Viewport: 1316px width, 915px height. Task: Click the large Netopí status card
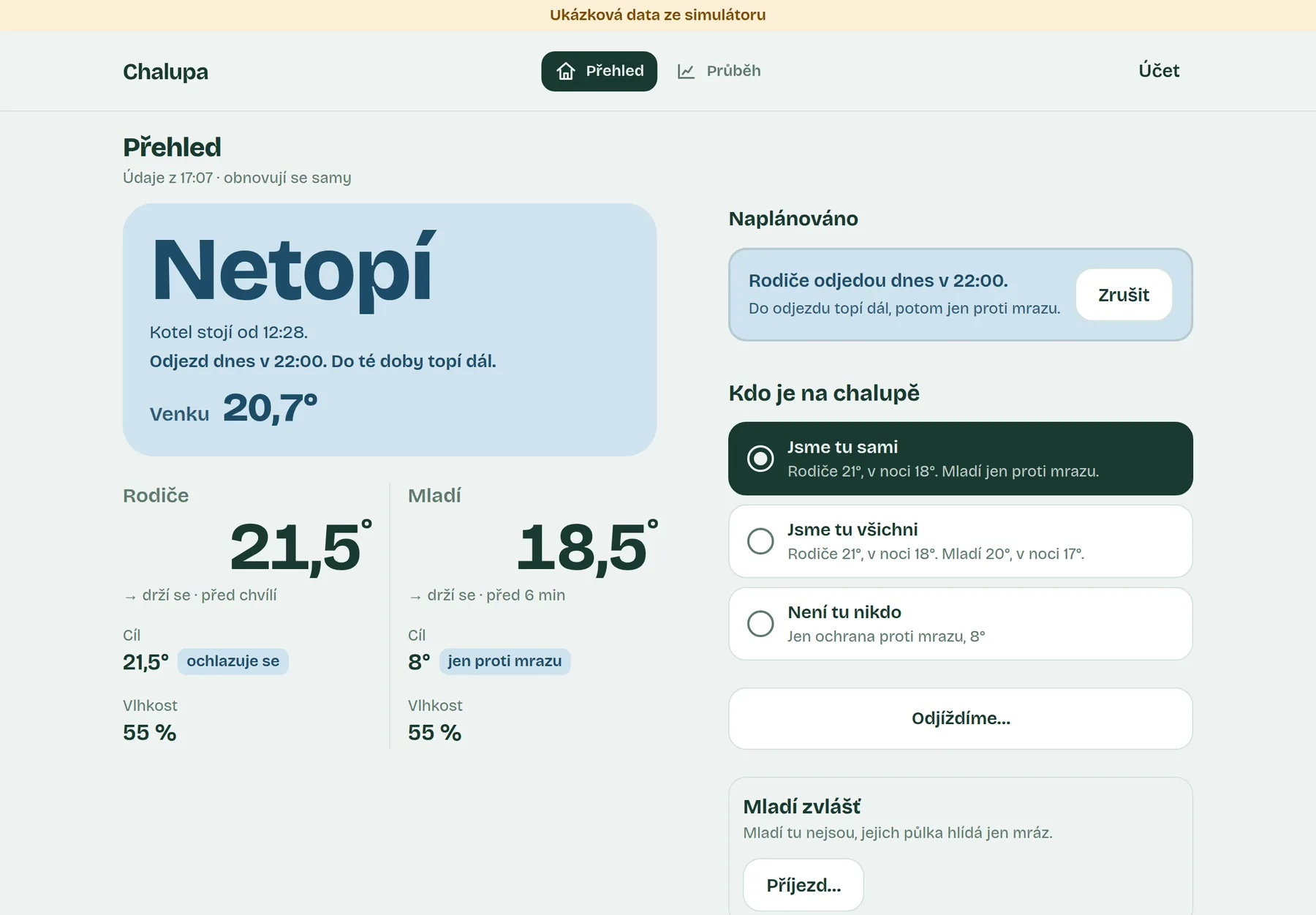tap(390, 330)
